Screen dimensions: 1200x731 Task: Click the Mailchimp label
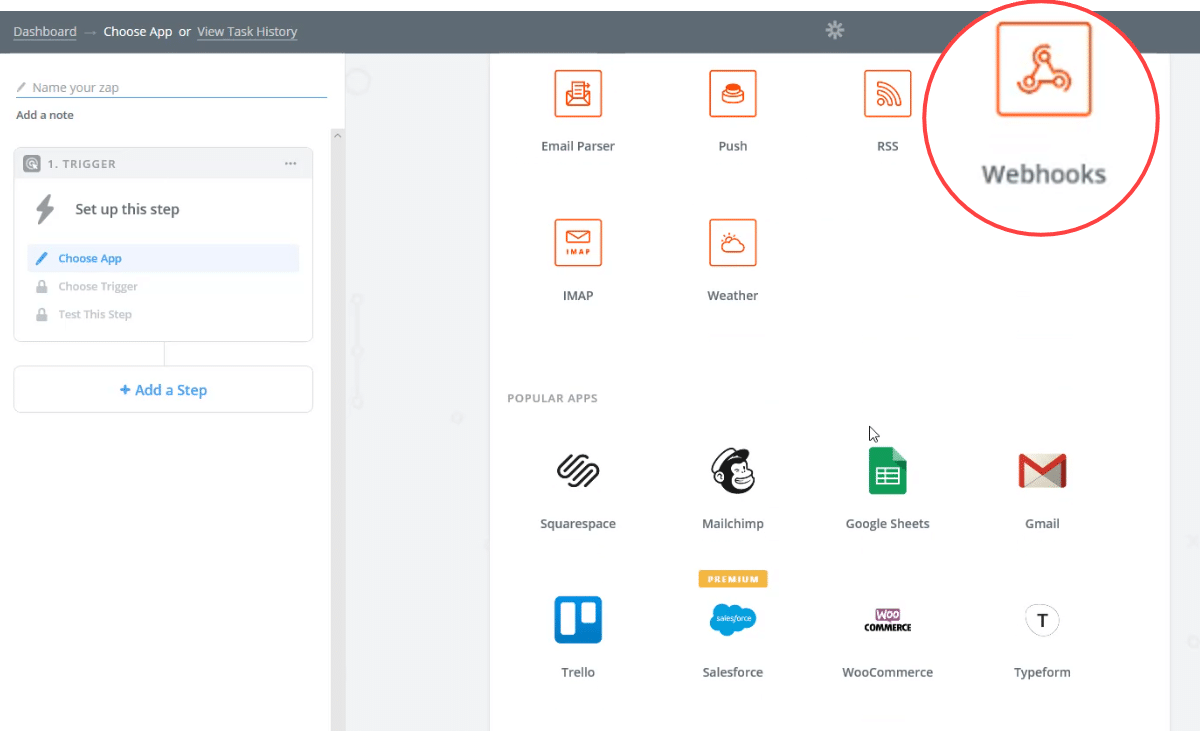[x=733, y=524]
